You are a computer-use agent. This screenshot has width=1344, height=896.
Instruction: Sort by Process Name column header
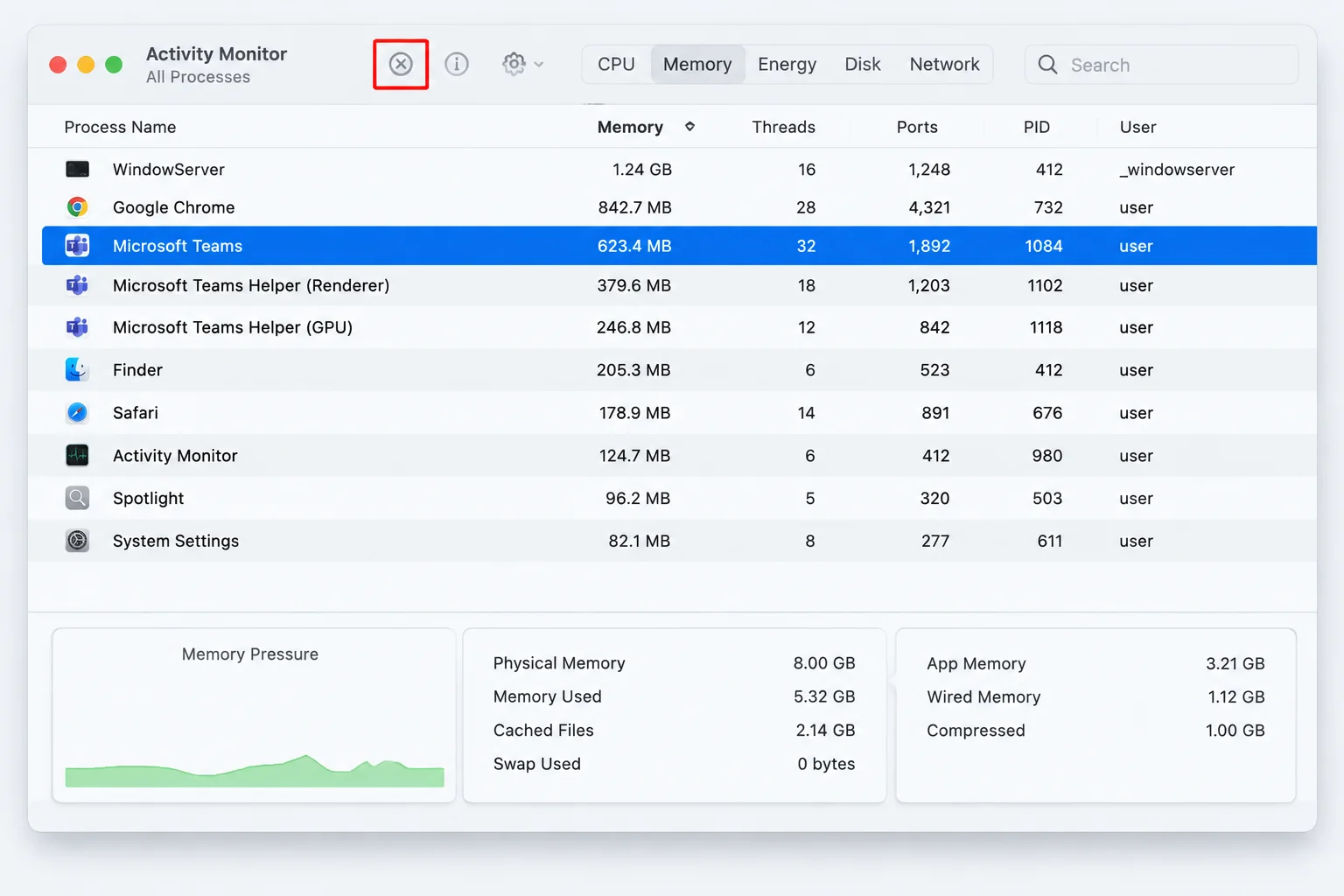120,127
